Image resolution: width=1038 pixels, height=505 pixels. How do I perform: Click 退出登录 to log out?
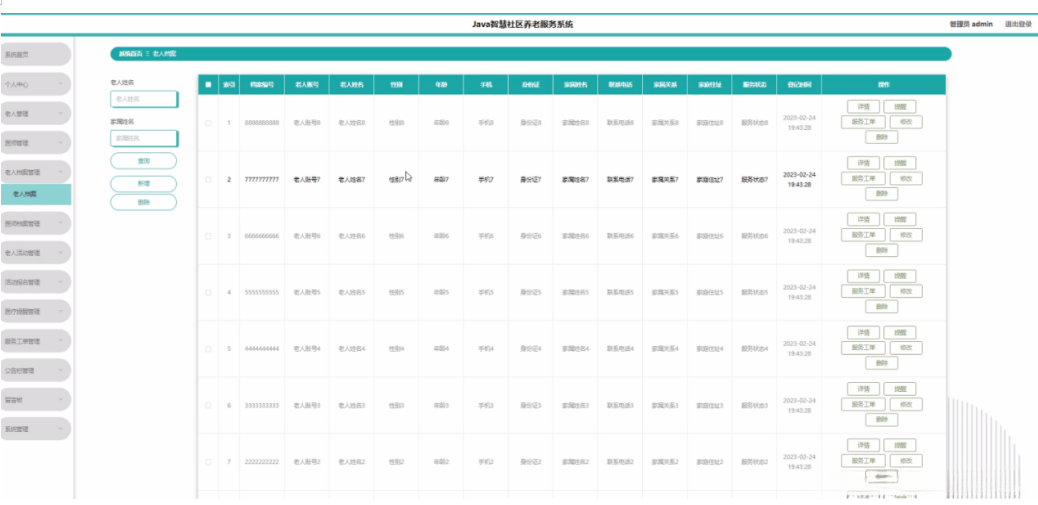[x=1018, y=24]
